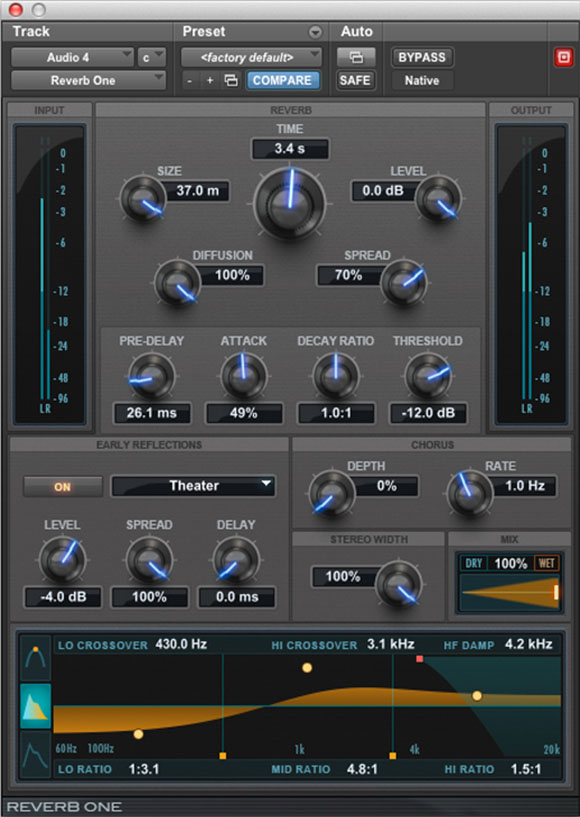Click the Size value 37.0 m
This screenshot has height=817, width=580.
pyautogui.click(x=197, y=191)
